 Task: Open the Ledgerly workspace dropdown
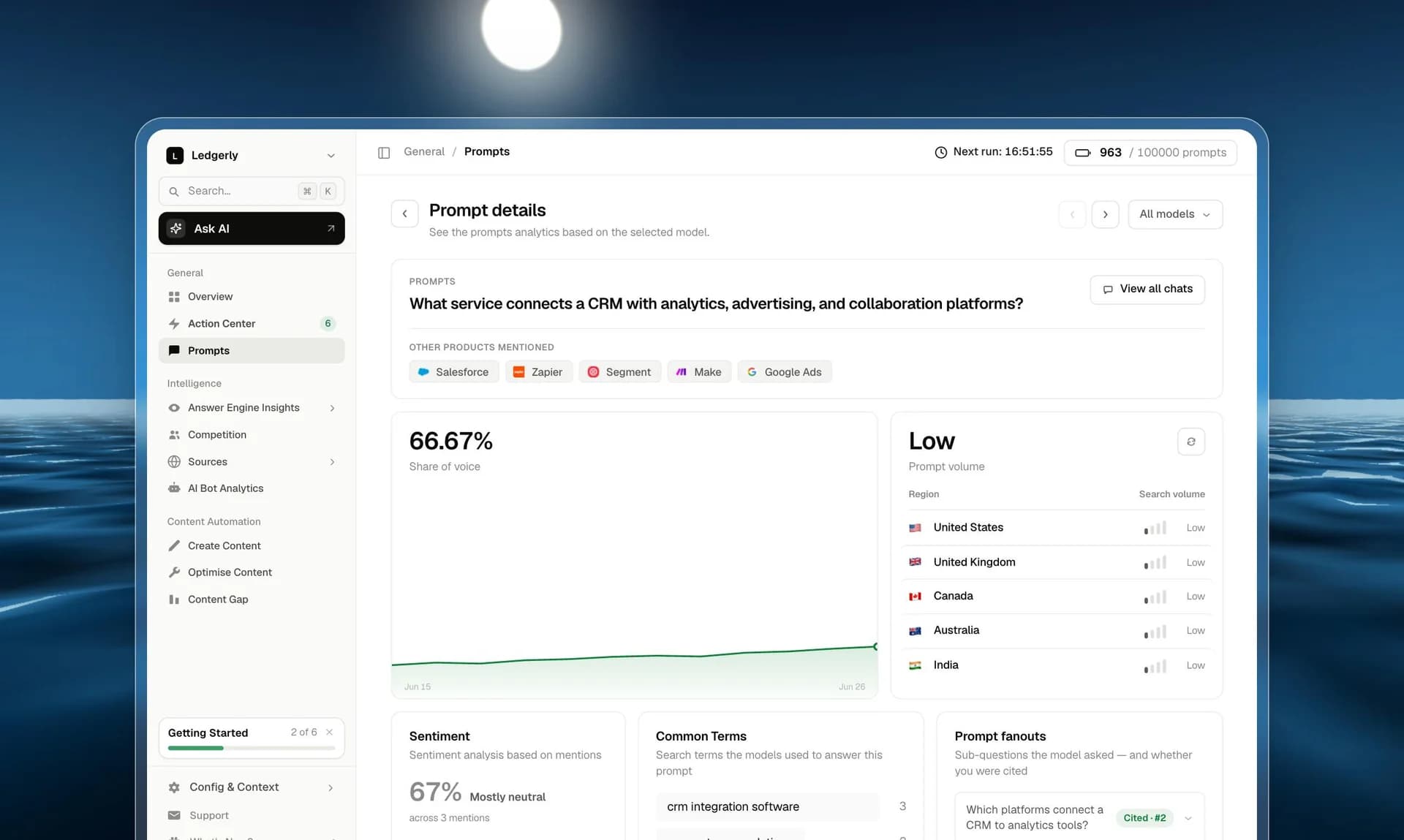pos(331,155)
